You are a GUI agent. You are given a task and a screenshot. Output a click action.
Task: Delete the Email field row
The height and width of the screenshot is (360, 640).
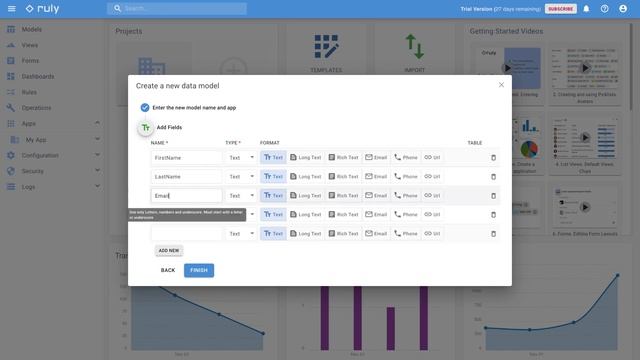(x=493, y=196)
